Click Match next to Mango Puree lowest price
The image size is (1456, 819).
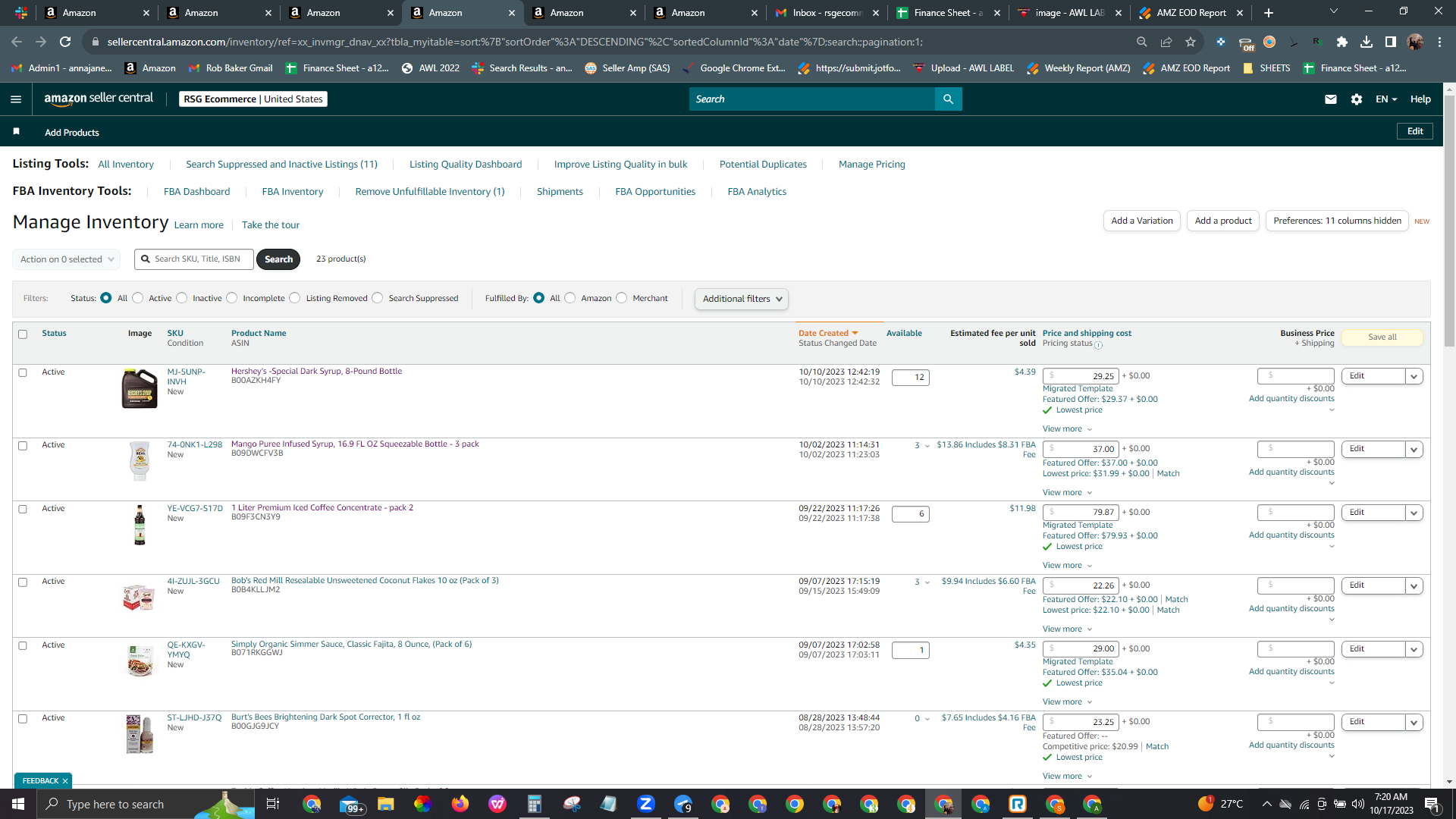1168,474
